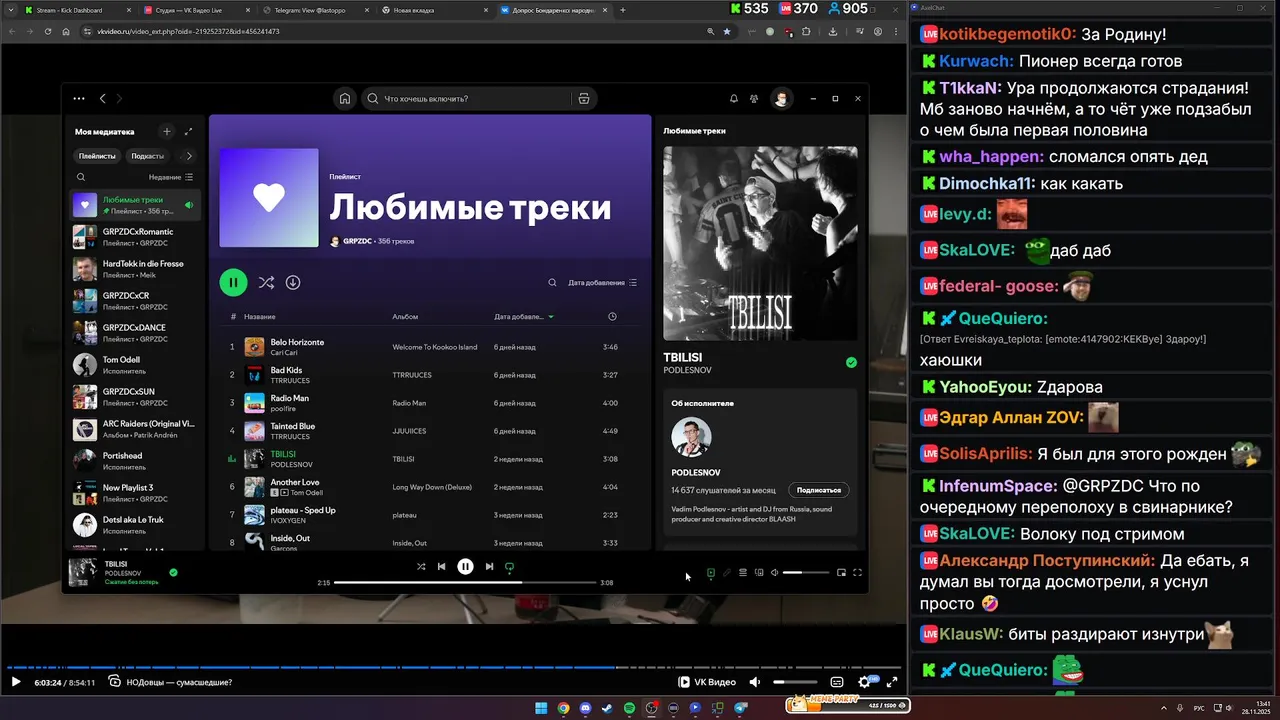Screen dimensions: 1280x720
Task: Open GRPZDC playlist owner link
Action: click(358, 241)
